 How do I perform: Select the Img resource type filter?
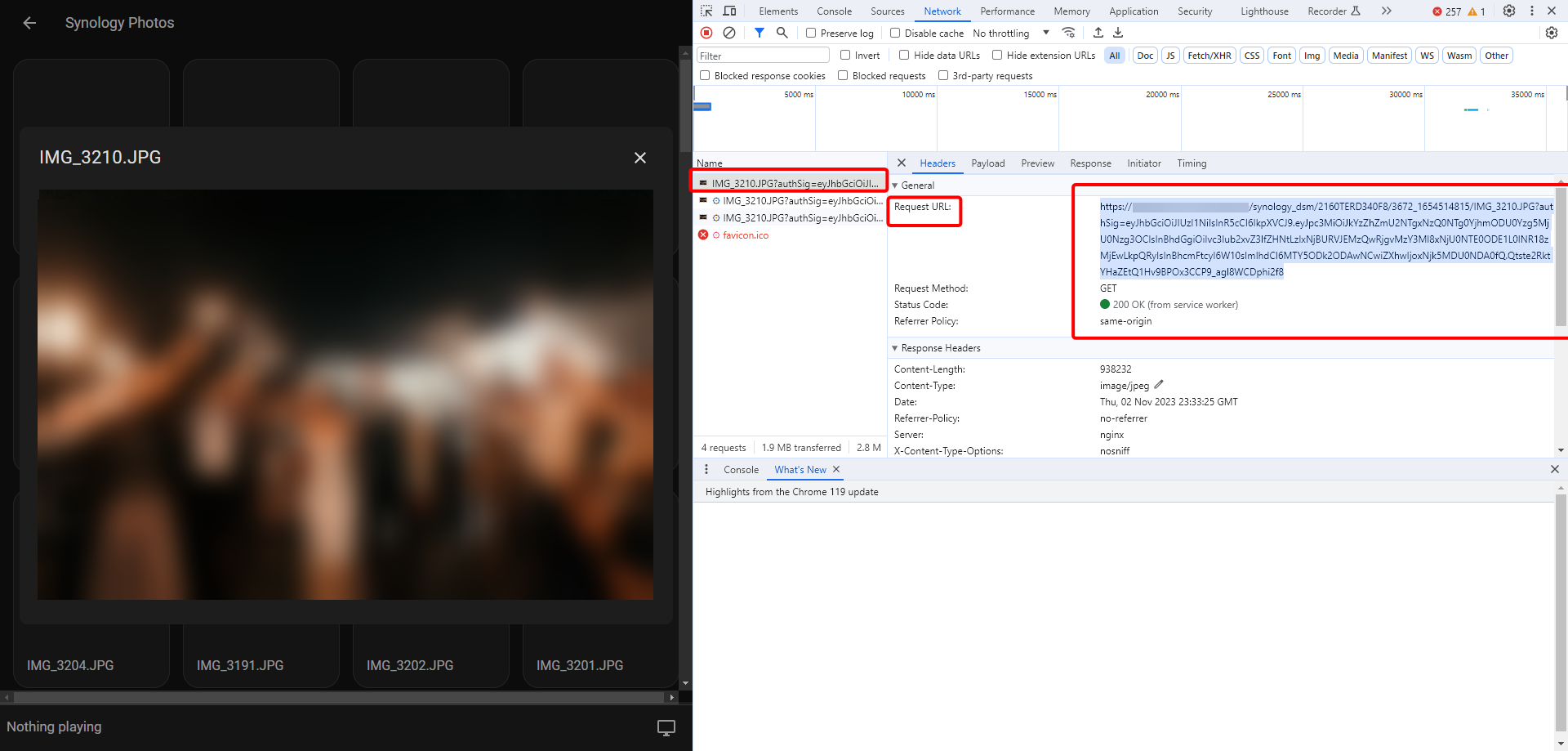coord(1312,55)
